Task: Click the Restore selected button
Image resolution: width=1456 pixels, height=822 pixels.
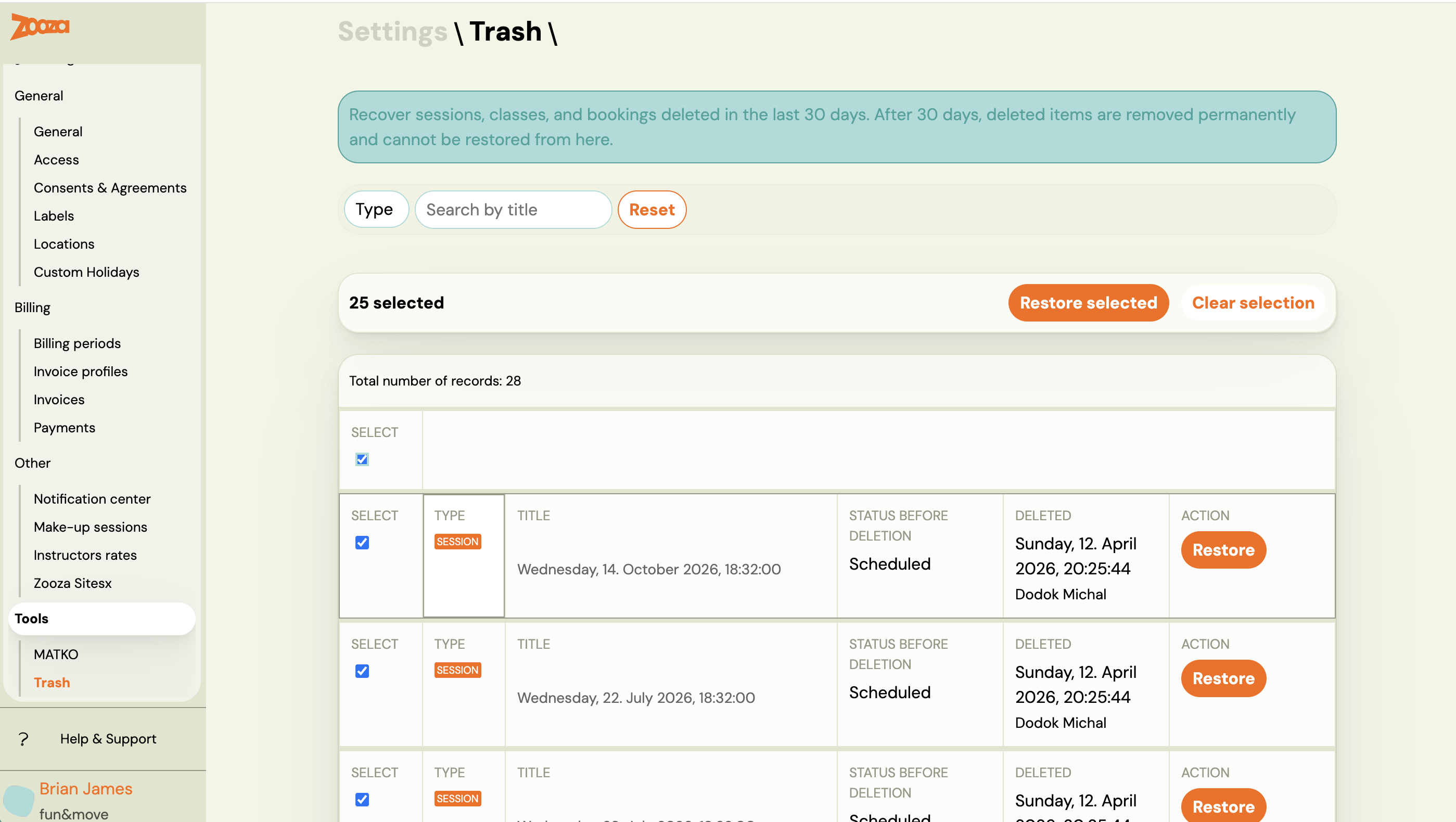Action: (x=1088, y=303)
